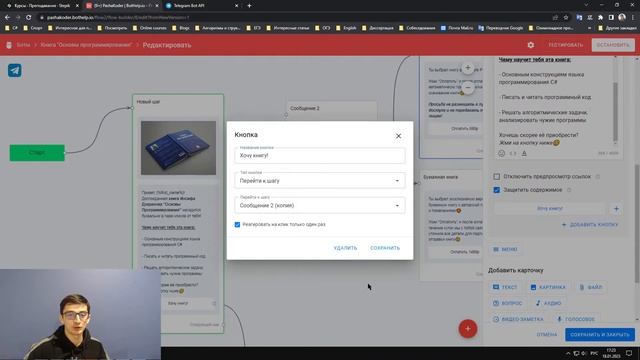The width and height of the screenshot is (640, 360).
Task: Click the button name field 'Хочу книгу!'
Action: coord(320,156)
